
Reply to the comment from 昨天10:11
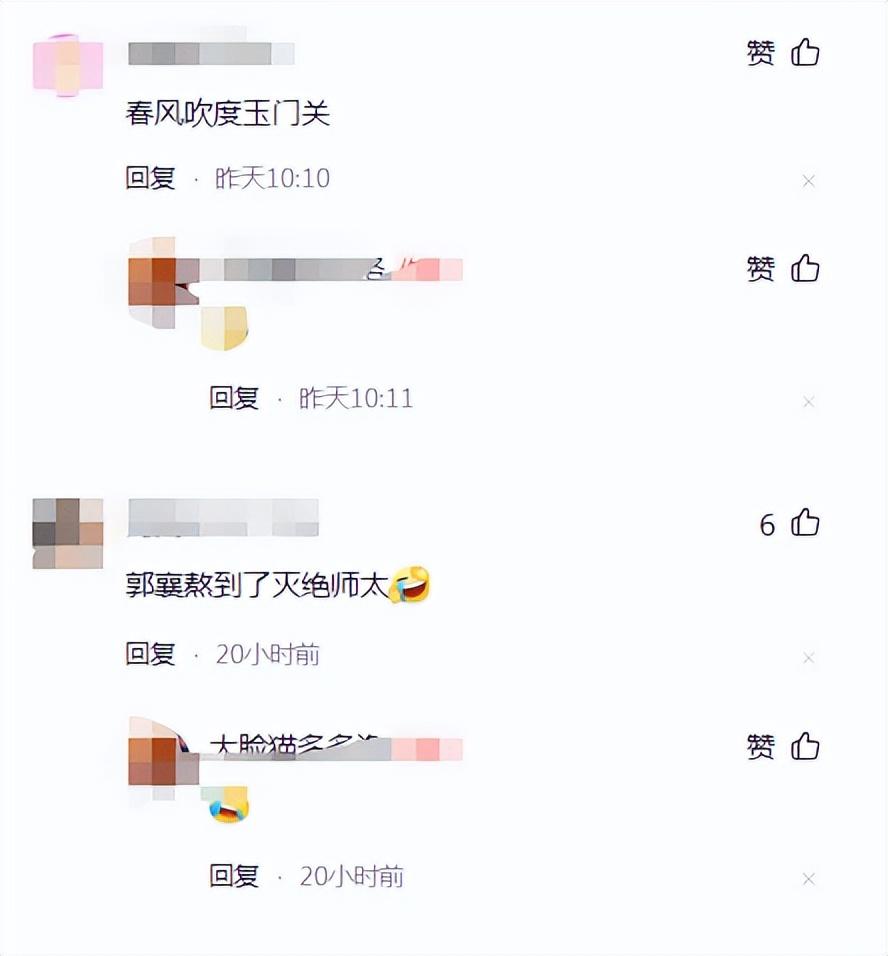pos(234,398)
